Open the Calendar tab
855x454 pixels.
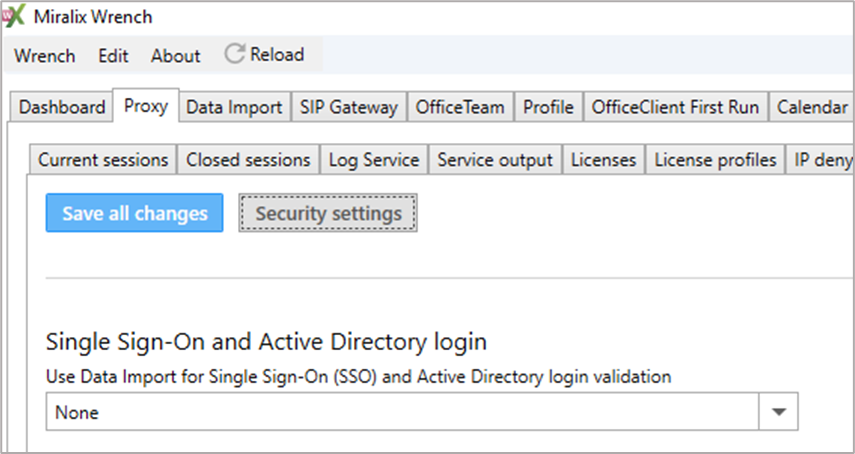(x=812, y=107)
